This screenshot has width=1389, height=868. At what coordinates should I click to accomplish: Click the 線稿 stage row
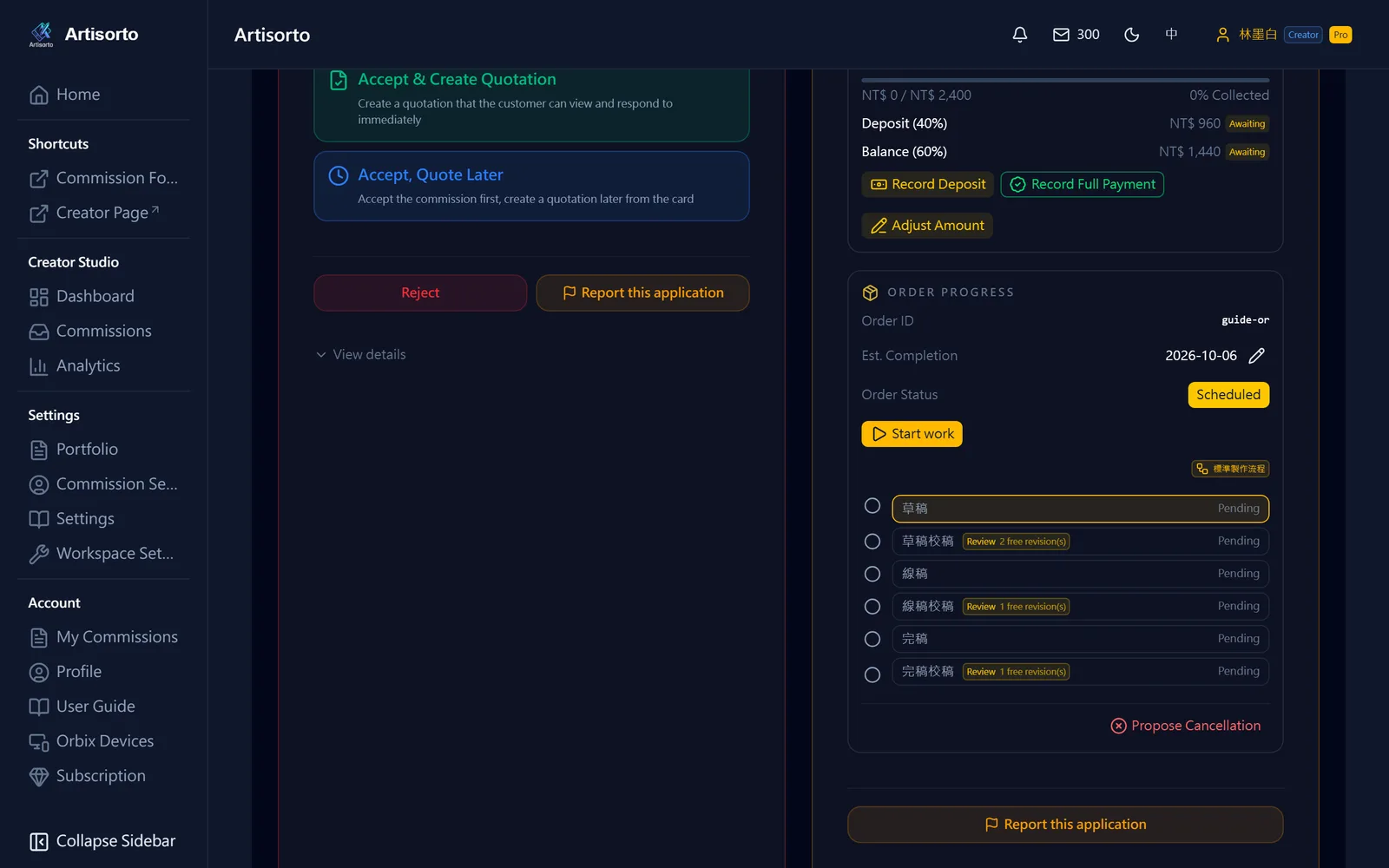[x=1081, y=574]
